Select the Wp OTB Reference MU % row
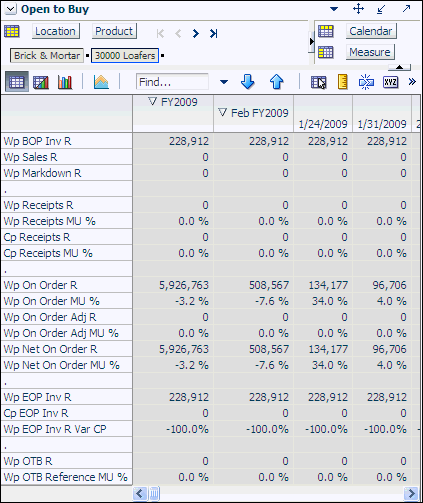The width and height of the screenshot is (423, 503). click(x=67, y=477)
